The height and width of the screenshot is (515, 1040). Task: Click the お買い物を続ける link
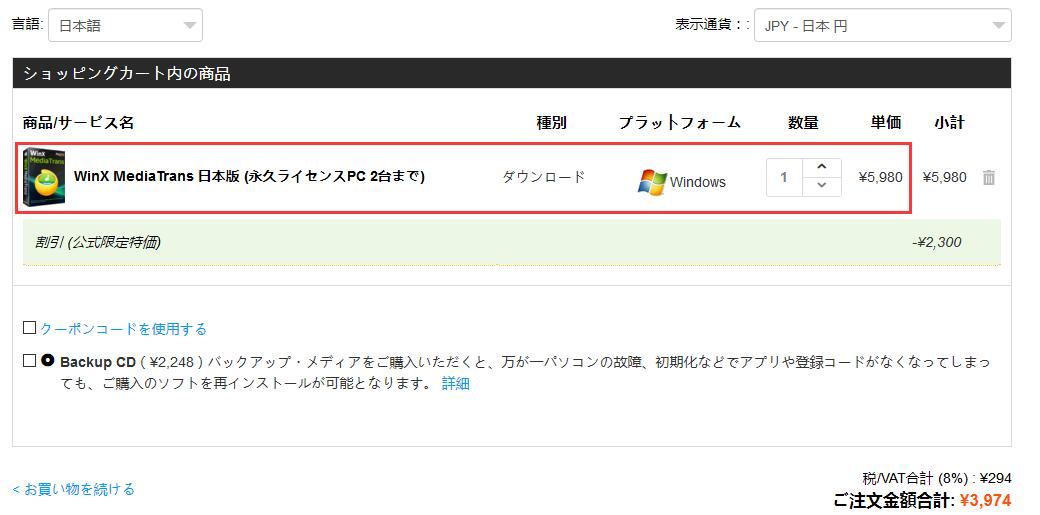tap(73, 489)
